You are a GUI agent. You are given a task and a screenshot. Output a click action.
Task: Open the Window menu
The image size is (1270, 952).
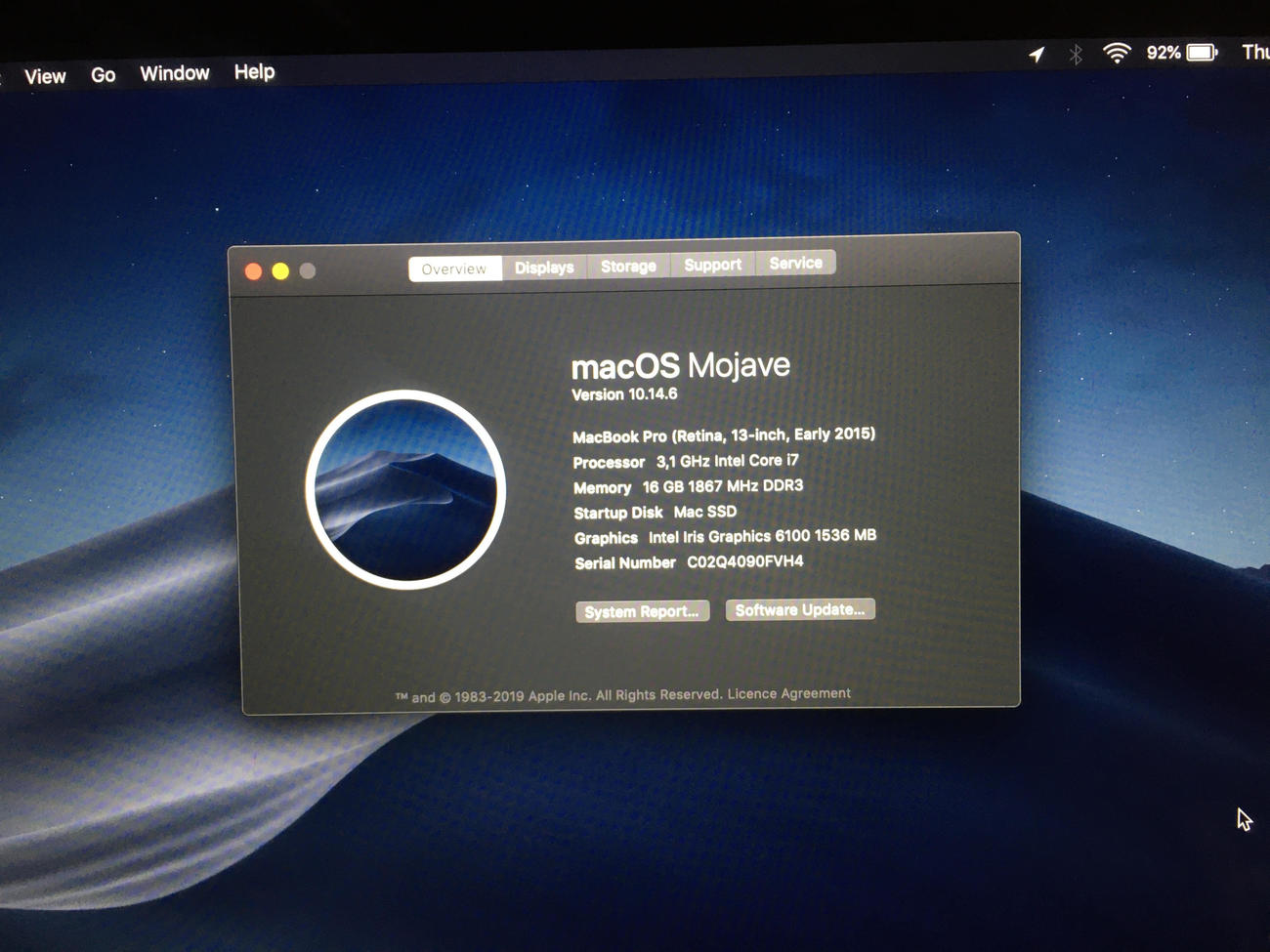pos(175,73)
